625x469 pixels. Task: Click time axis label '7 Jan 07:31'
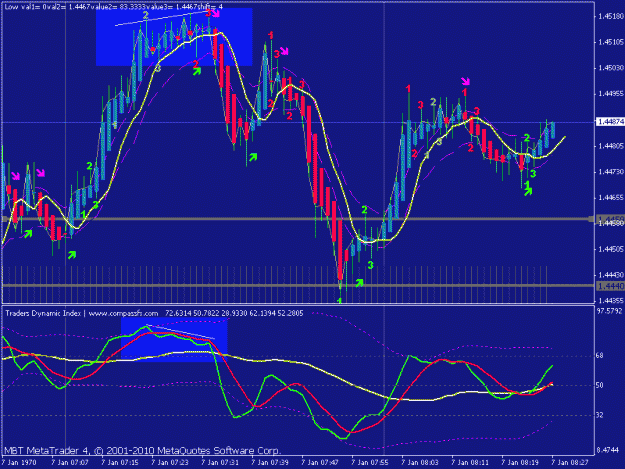(220, 463)
